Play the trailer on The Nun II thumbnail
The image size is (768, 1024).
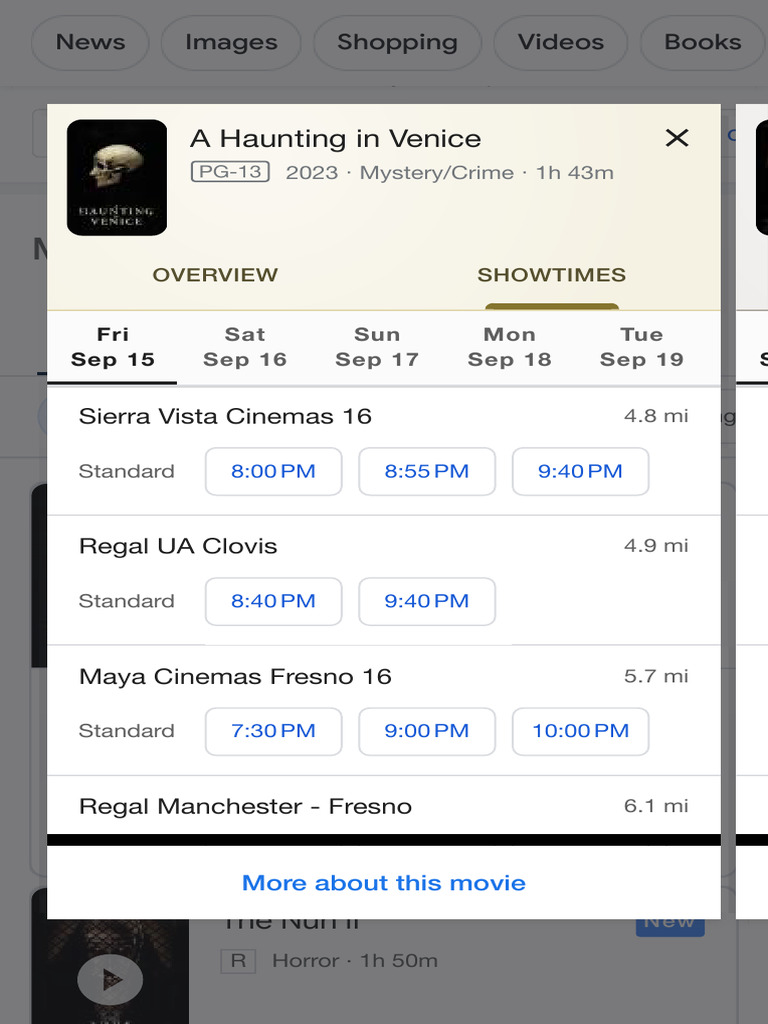(x=110, y=979)
